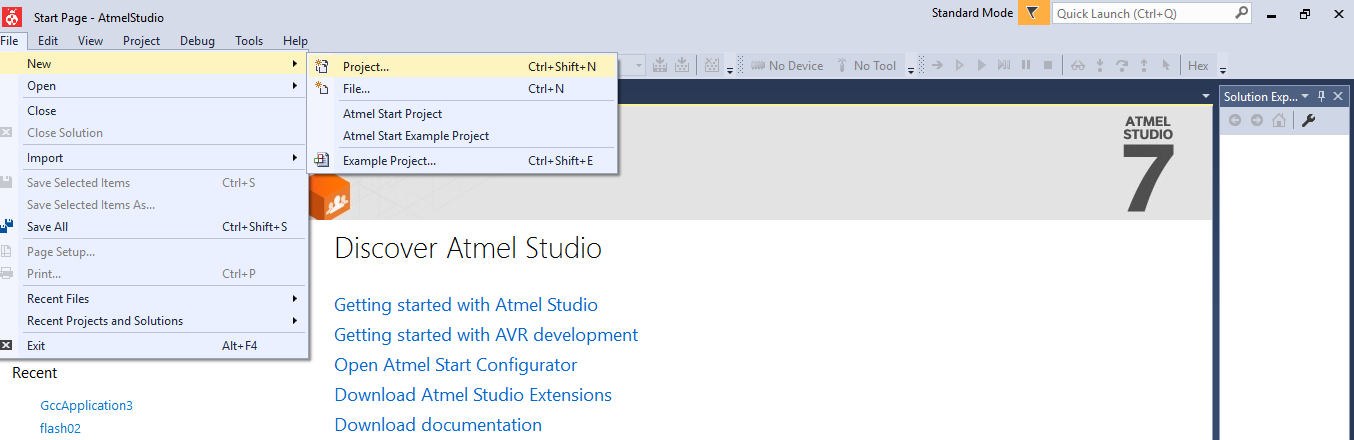
Task: Open the Debug menu
Action: (197, 40)
